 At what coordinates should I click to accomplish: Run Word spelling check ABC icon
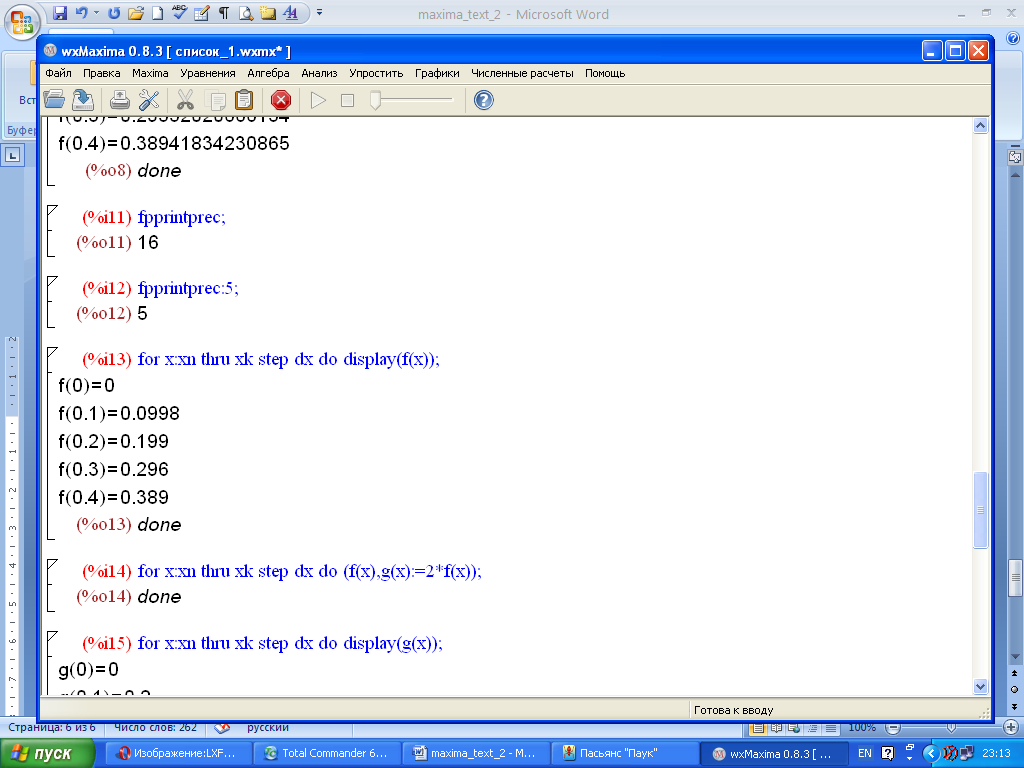pos(179,12)
